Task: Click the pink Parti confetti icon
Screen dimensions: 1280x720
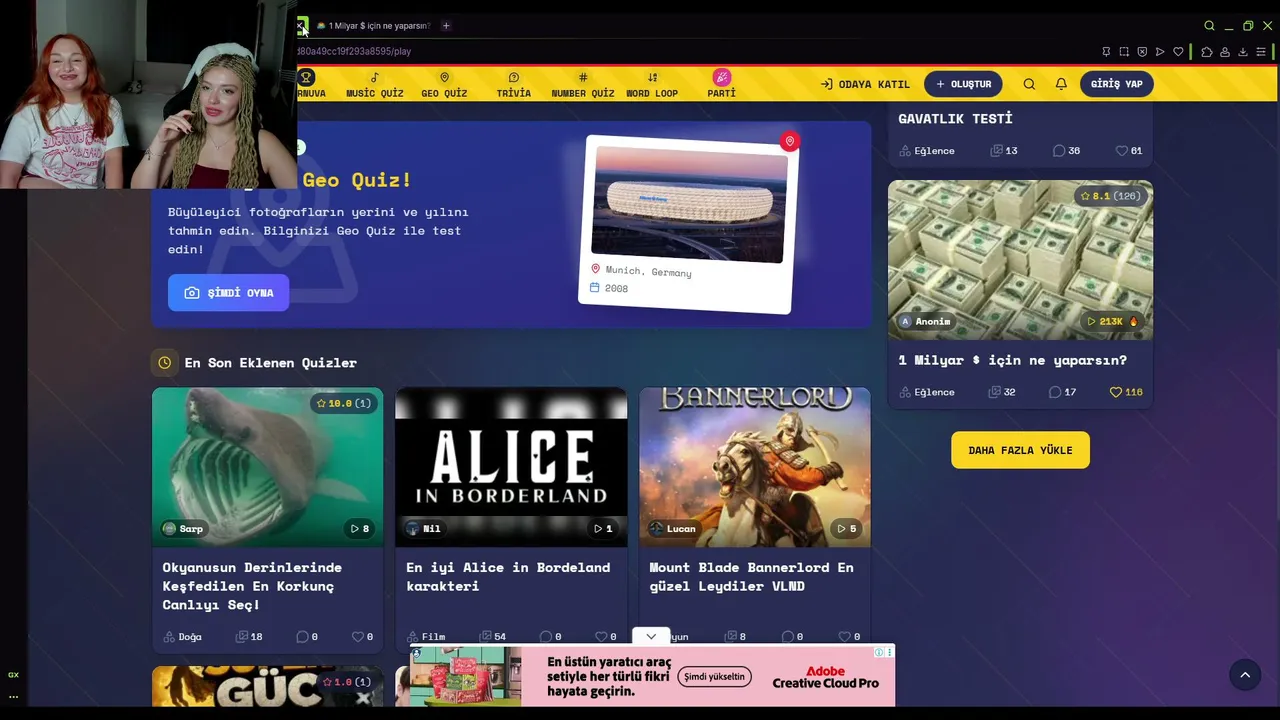Action: pyautogui.click(x=722, y=77)
